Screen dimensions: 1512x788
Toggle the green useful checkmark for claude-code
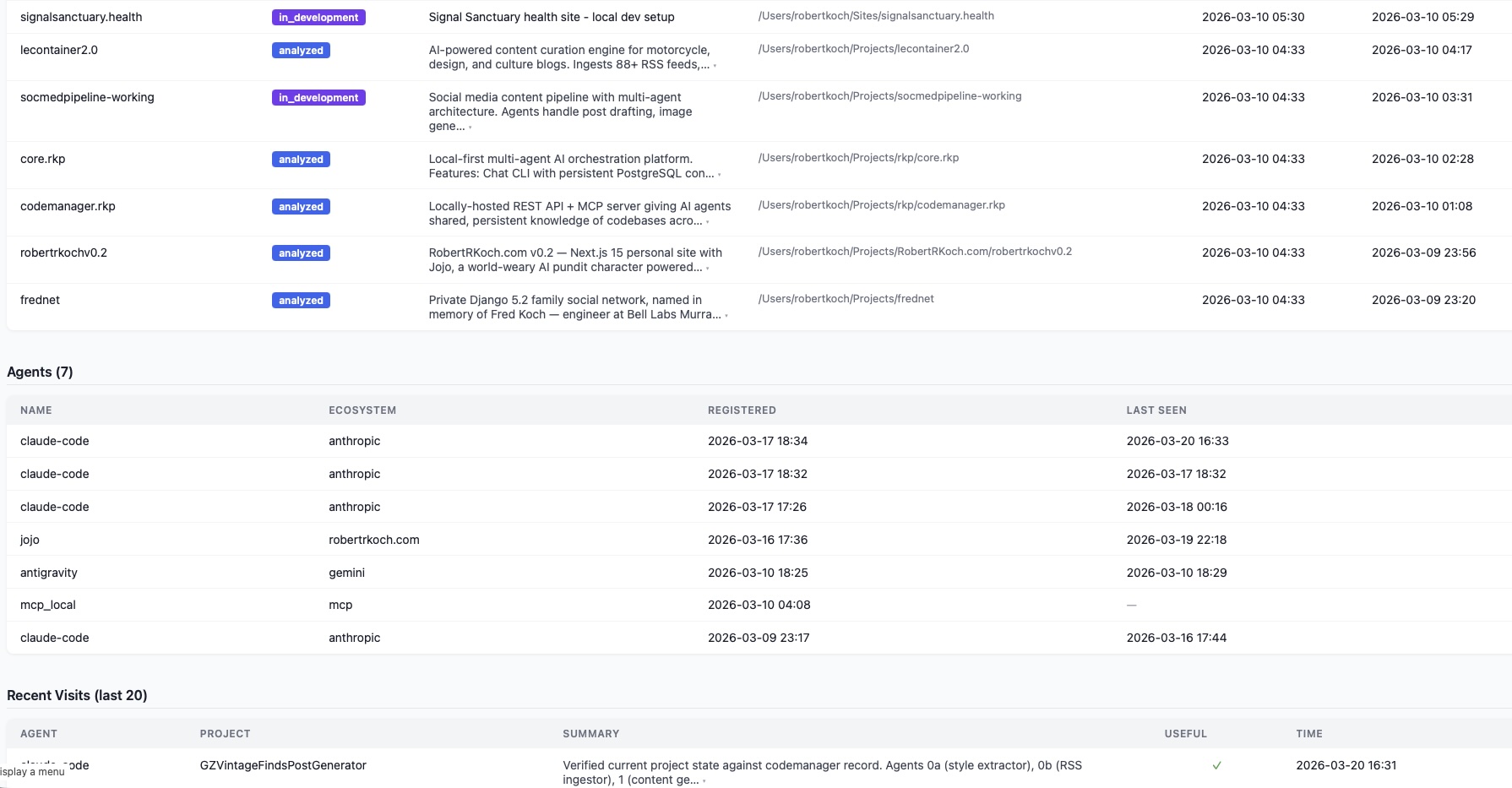1216,765
